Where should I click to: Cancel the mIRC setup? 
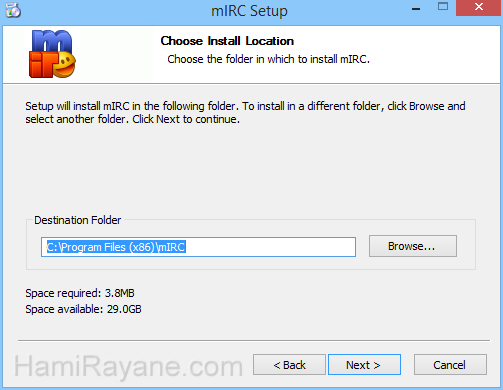[x=450, y=365]
